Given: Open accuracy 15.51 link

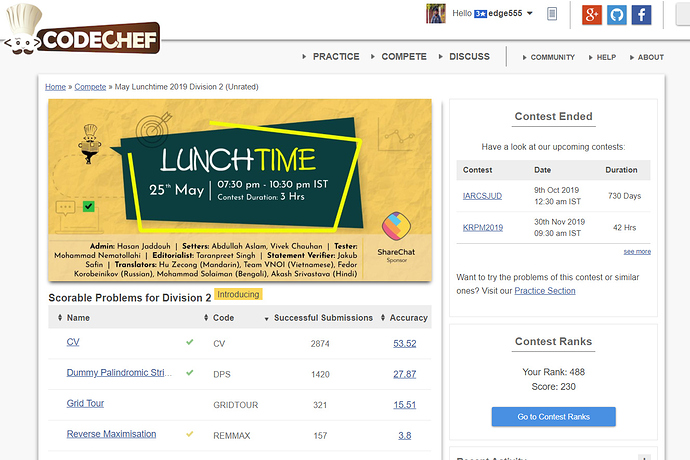Looking at the screenshot, I should point(405,405).
